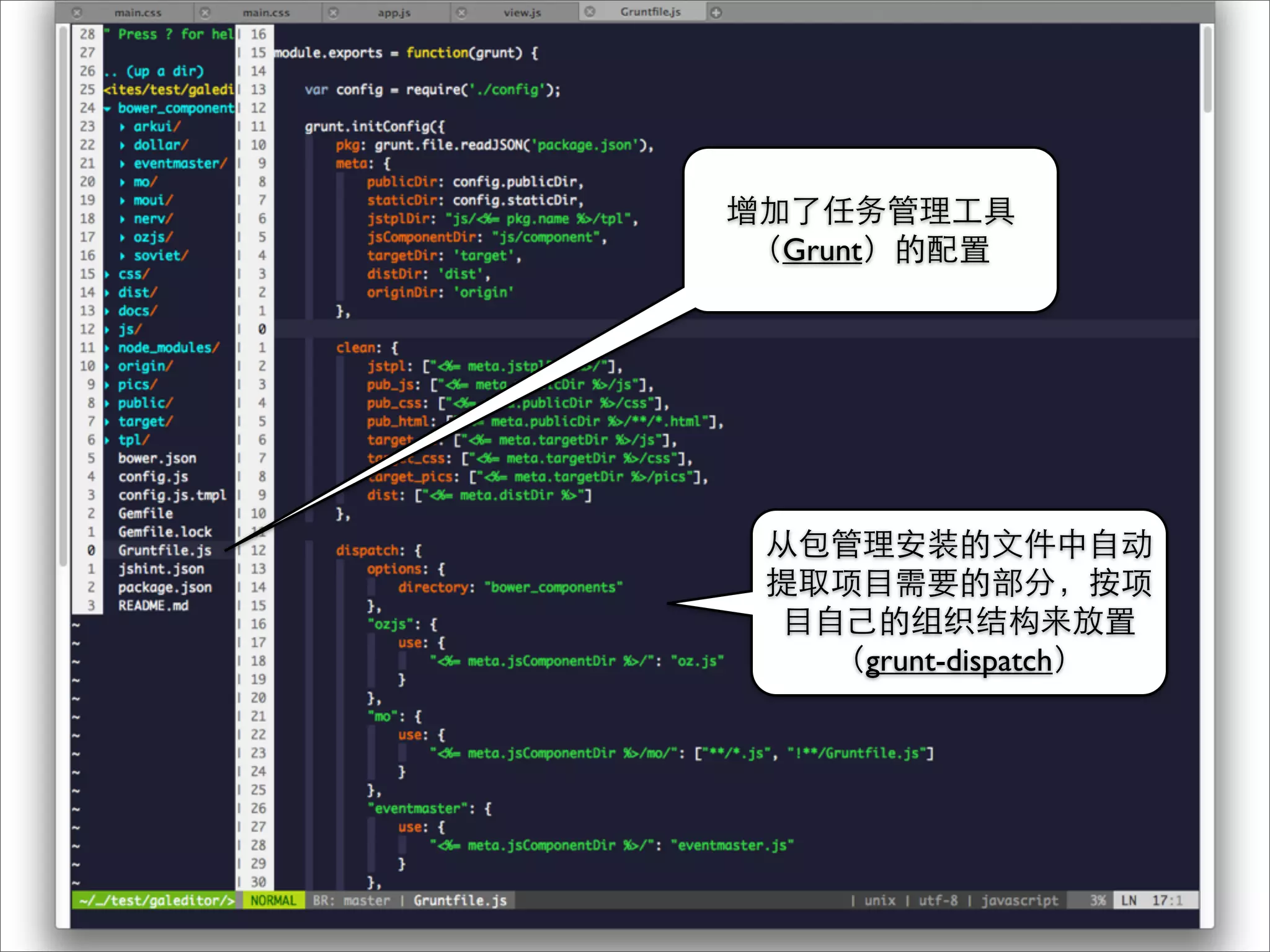This screenshot has width=1270, height=952.
Task: Add a new tab with the plus icon
Action: [716, 12]
